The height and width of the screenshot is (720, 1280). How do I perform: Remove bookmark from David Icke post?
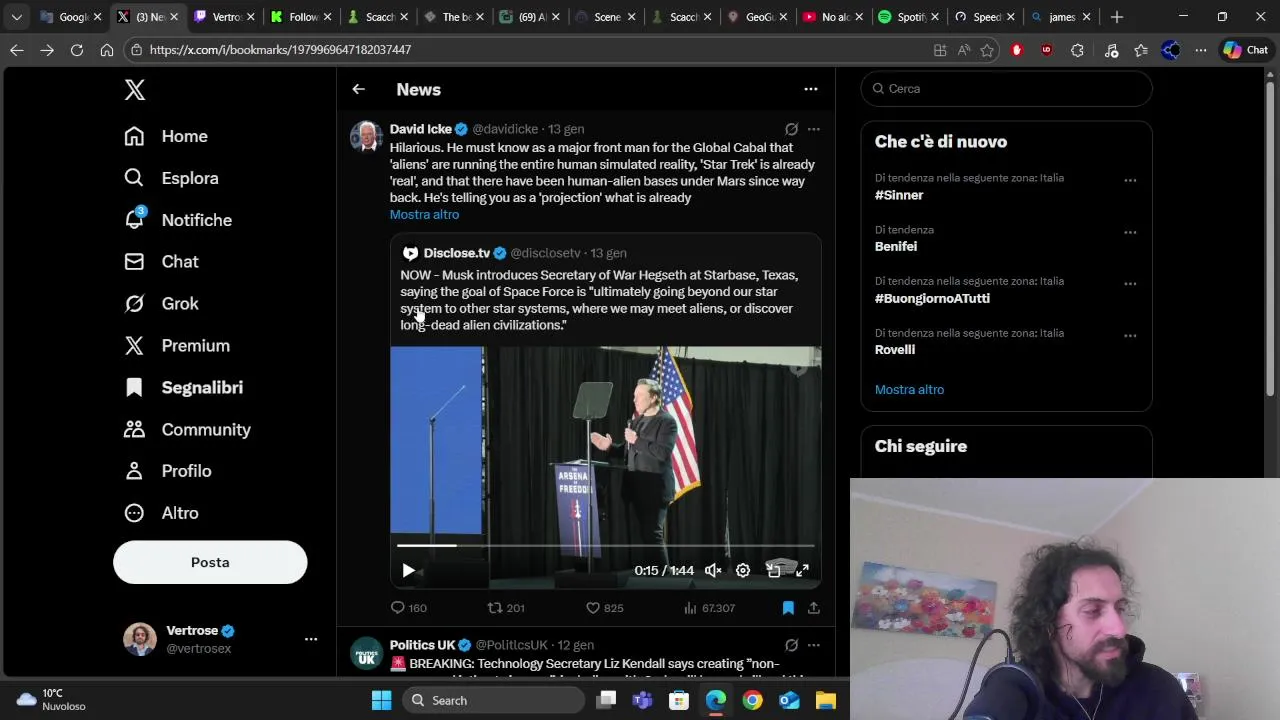[x=788, y=608]
